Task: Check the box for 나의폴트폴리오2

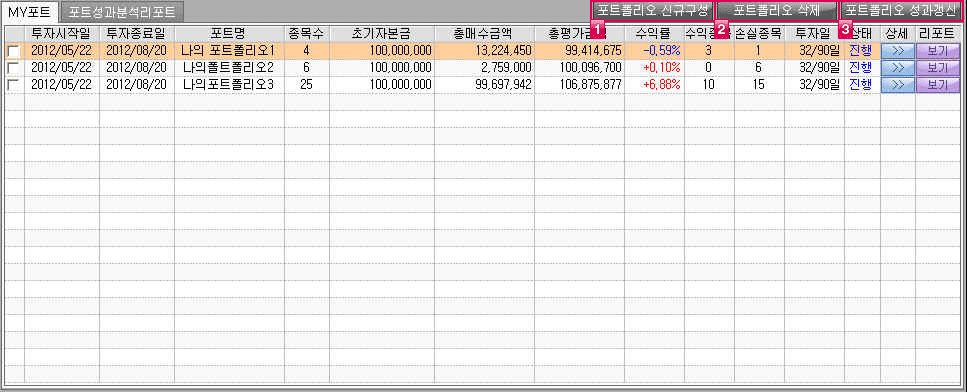Action: (14, 67)
